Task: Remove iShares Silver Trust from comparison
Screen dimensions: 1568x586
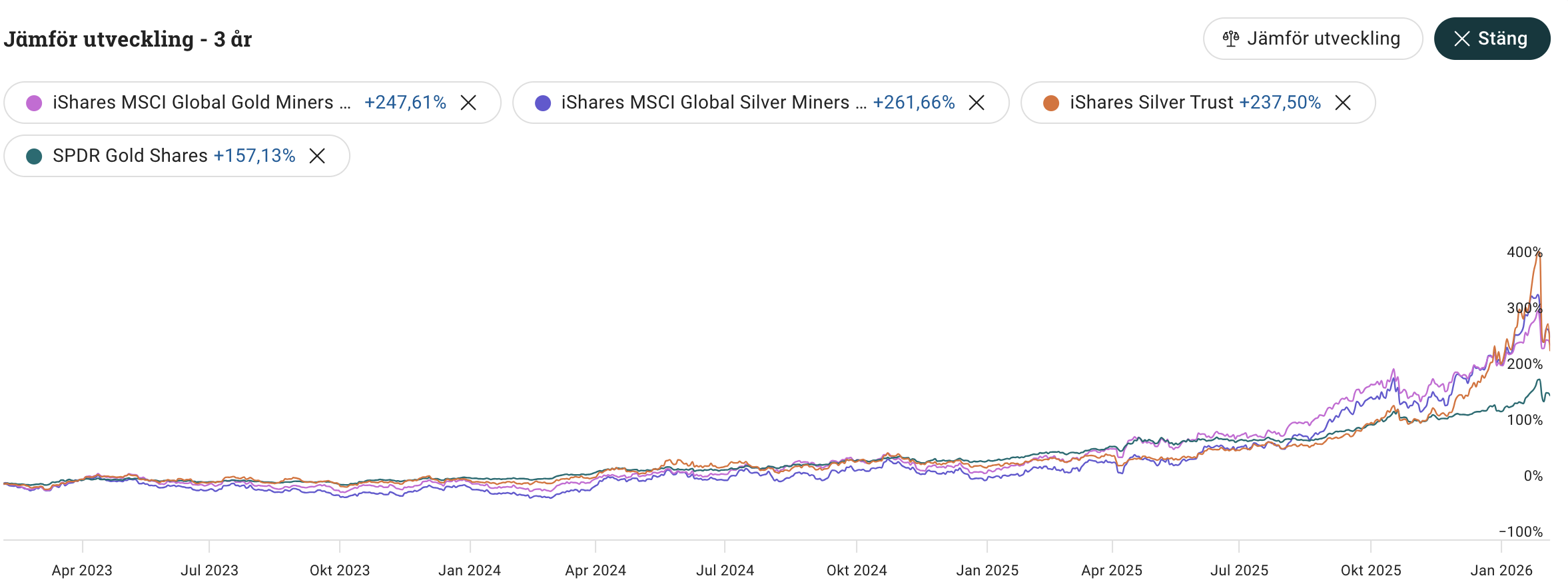Action: (x=1343, y=103)
